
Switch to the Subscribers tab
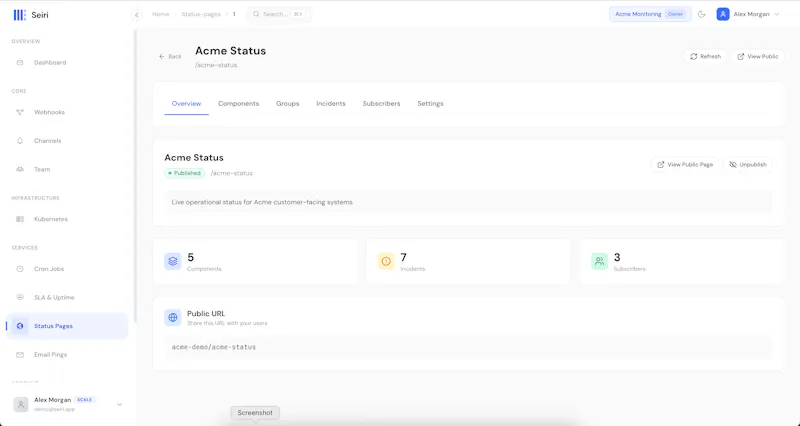[x=382, y=104]
